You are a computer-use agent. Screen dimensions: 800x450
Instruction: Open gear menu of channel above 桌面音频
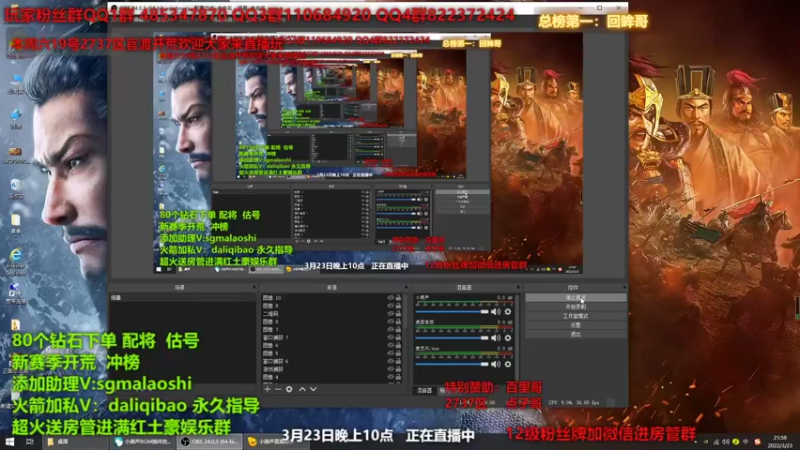click(508, 312)
